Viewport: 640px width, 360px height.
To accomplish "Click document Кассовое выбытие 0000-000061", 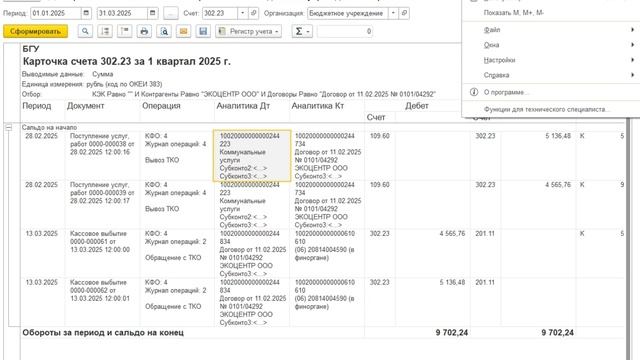I will [100, 242].
